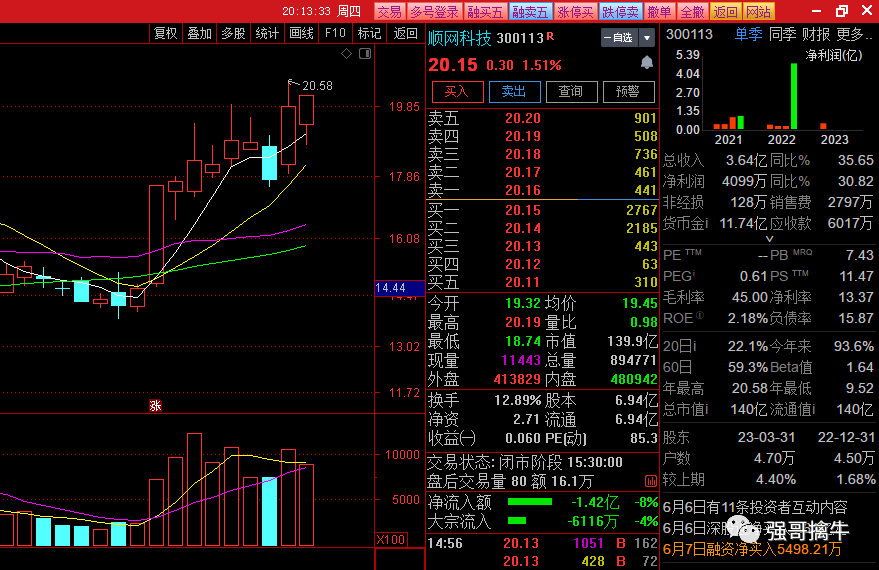The height and width of the screenshot is (570, 879).
Task: Toggle the side panel layout icon
Action: click(365, 53)
